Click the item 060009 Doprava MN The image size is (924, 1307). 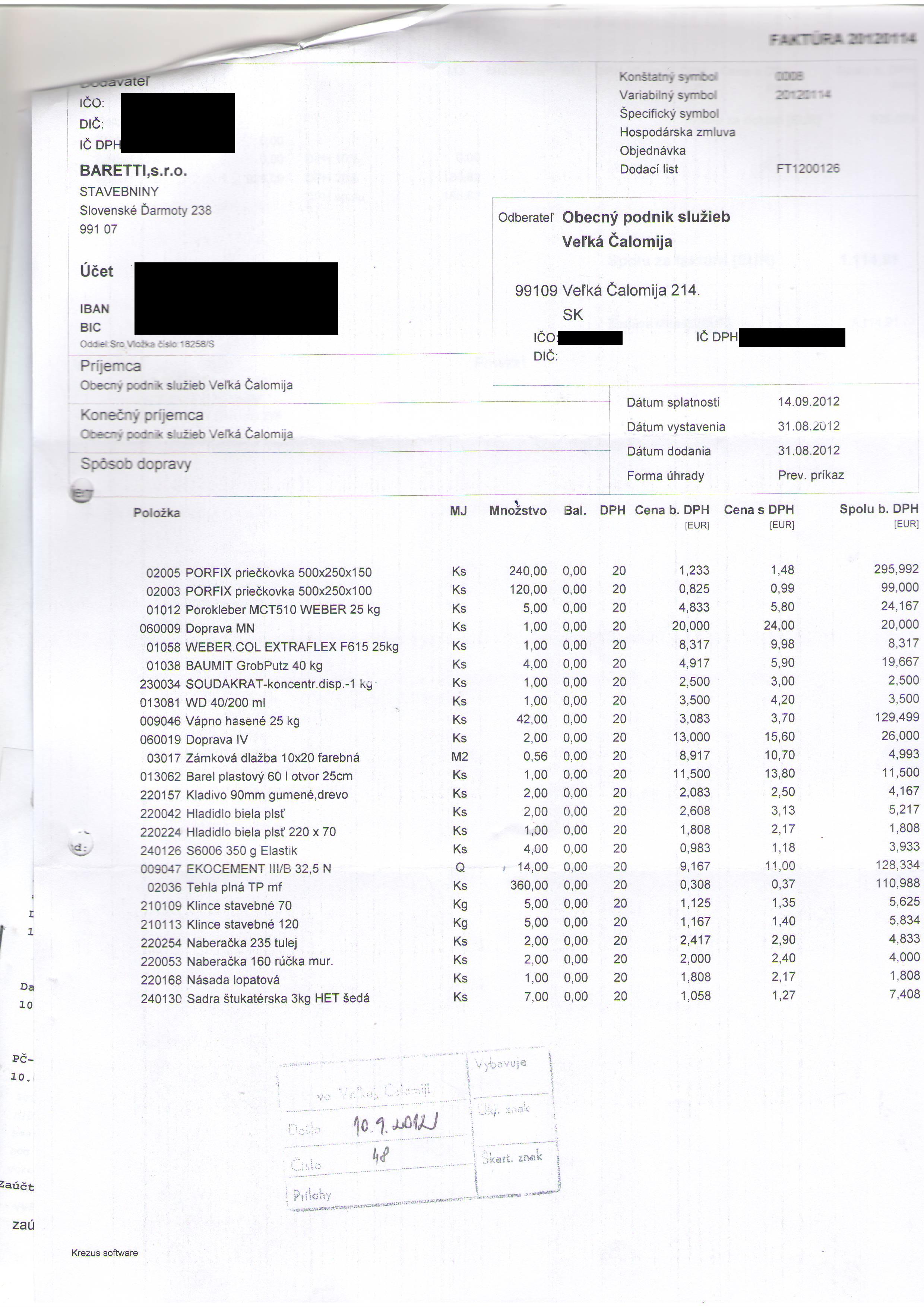pos(197,628)
